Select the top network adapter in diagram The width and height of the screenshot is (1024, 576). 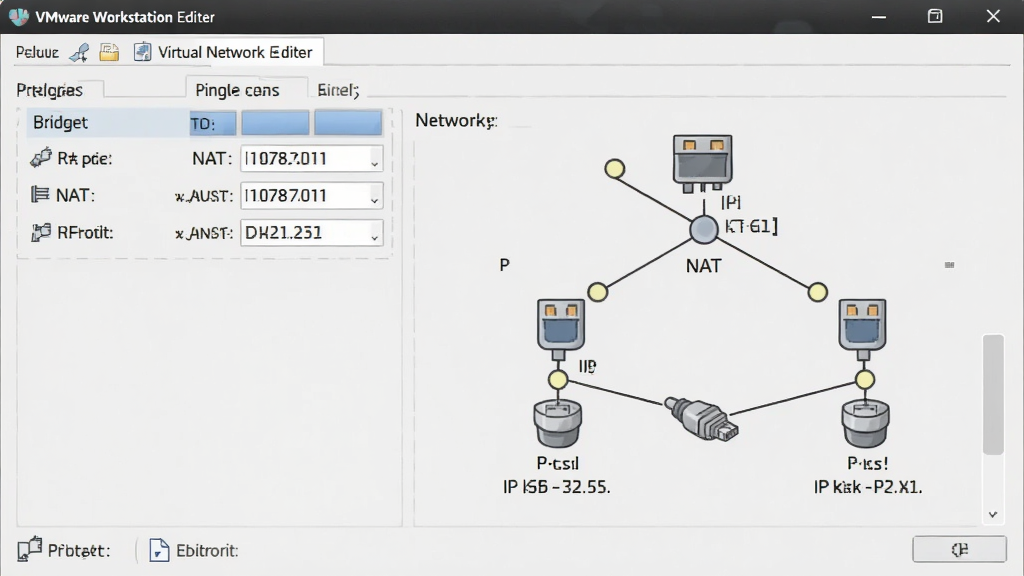click(703, 162)
